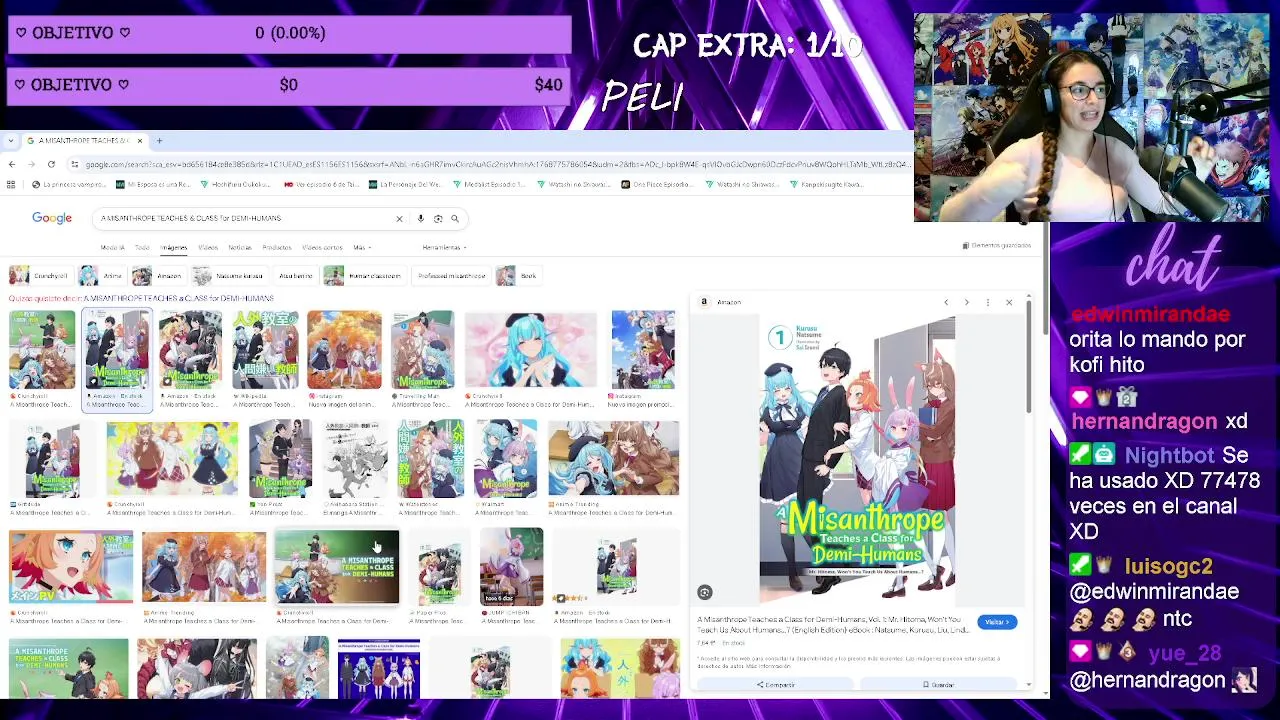Switch to the Vídeos tab

pos(207,247)
